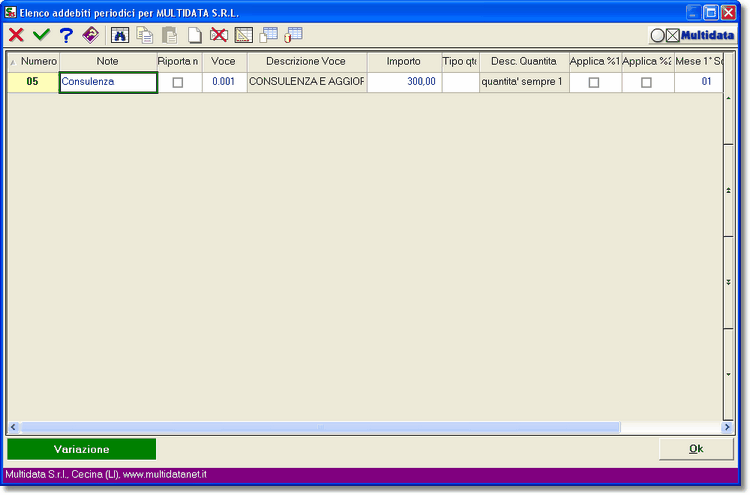This screenshot has width=750, height=495.
Task: Minimize the Elenco addebiti periodici window
Action: click(694, 12)
